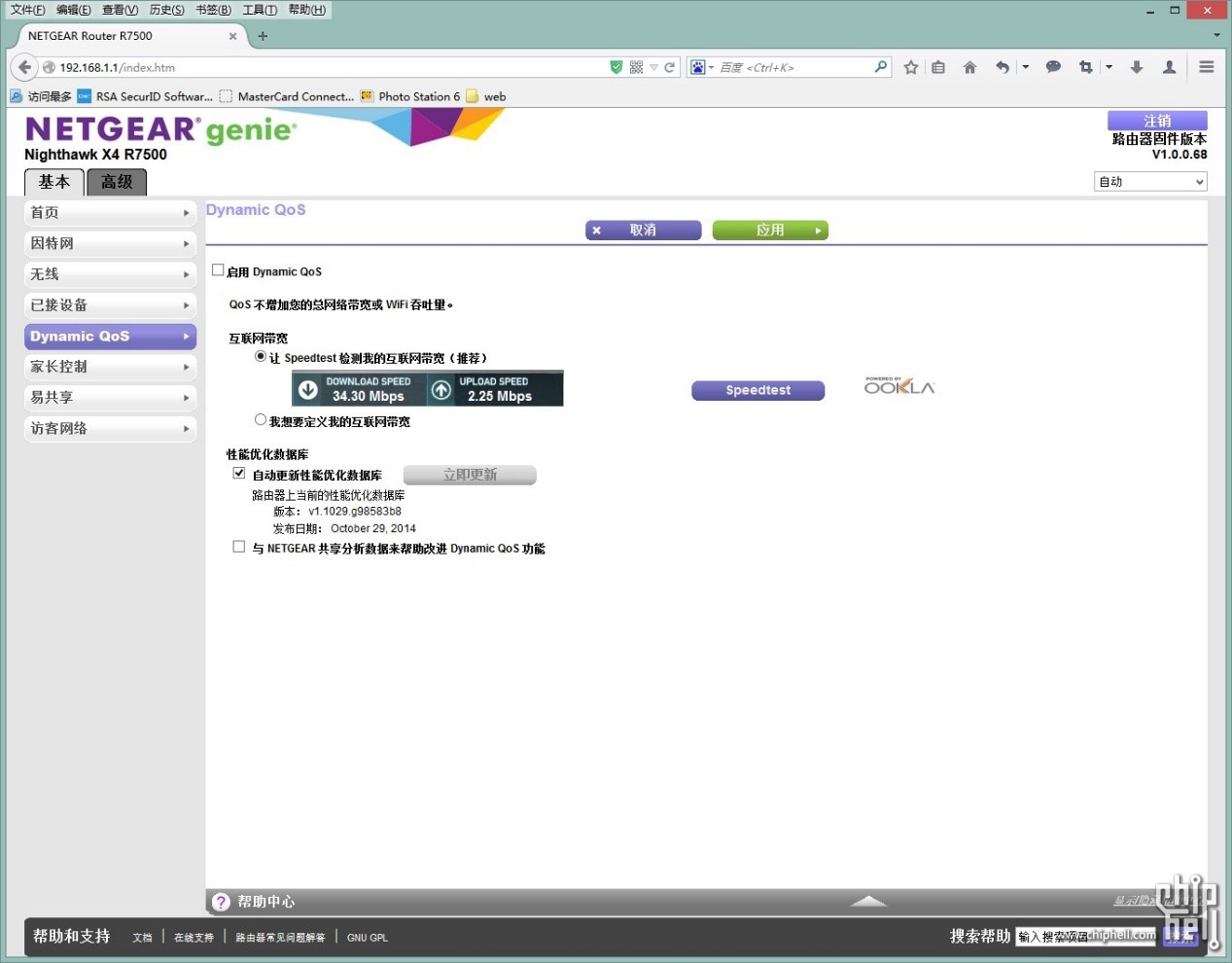Viewport: 1232px width, 963px height.
Task: Check the share analytics with NETGEAR box
Action: pos(239,547)
